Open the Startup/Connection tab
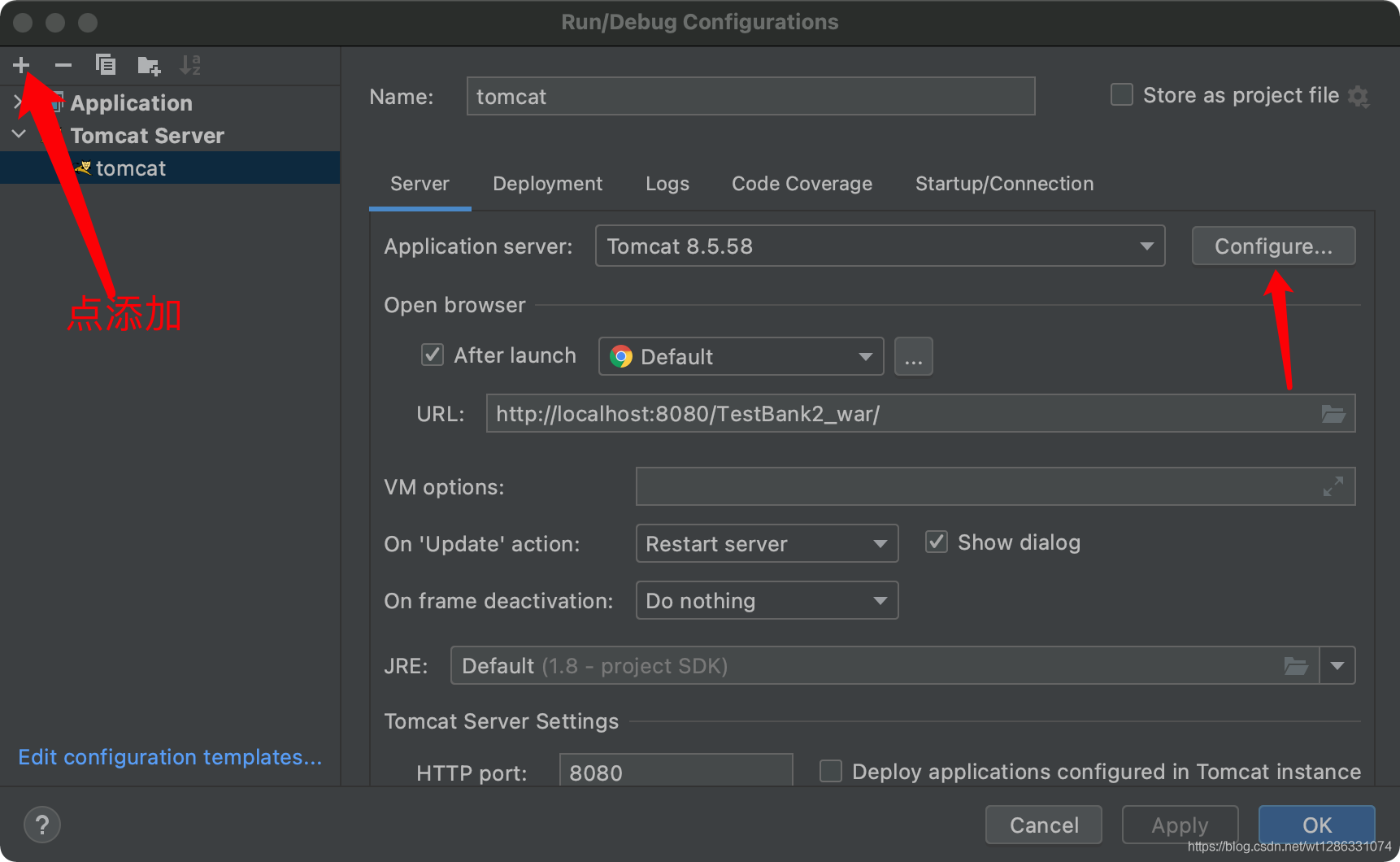 1004,184
